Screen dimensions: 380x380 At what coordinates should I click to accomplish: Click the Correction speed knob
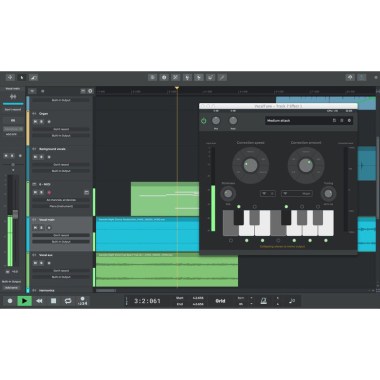point(250,165)
